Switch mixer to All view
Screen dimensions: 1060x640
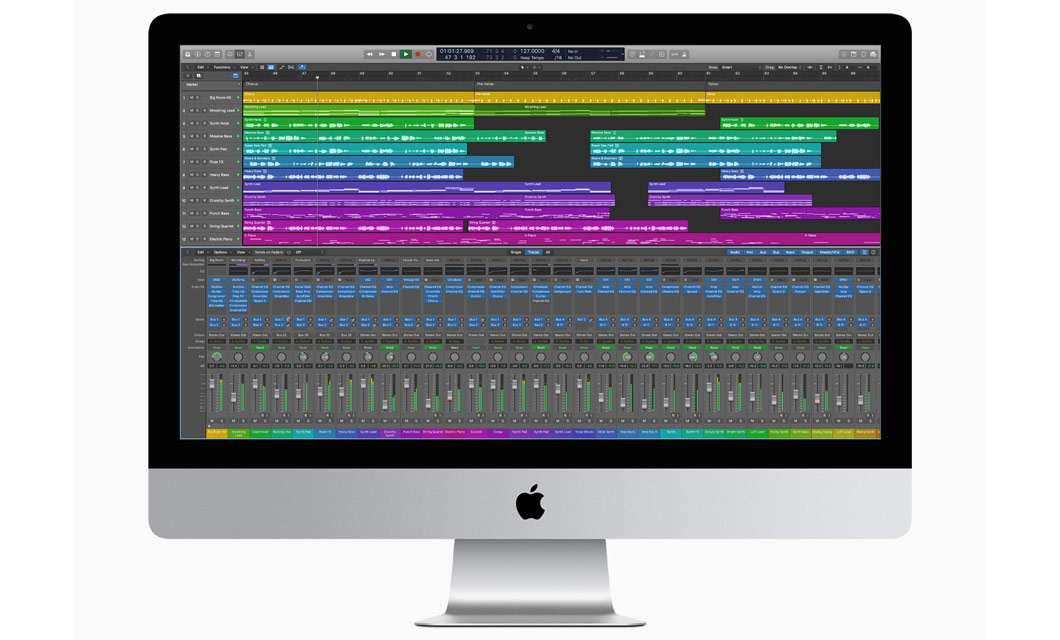tap(548, 252)
